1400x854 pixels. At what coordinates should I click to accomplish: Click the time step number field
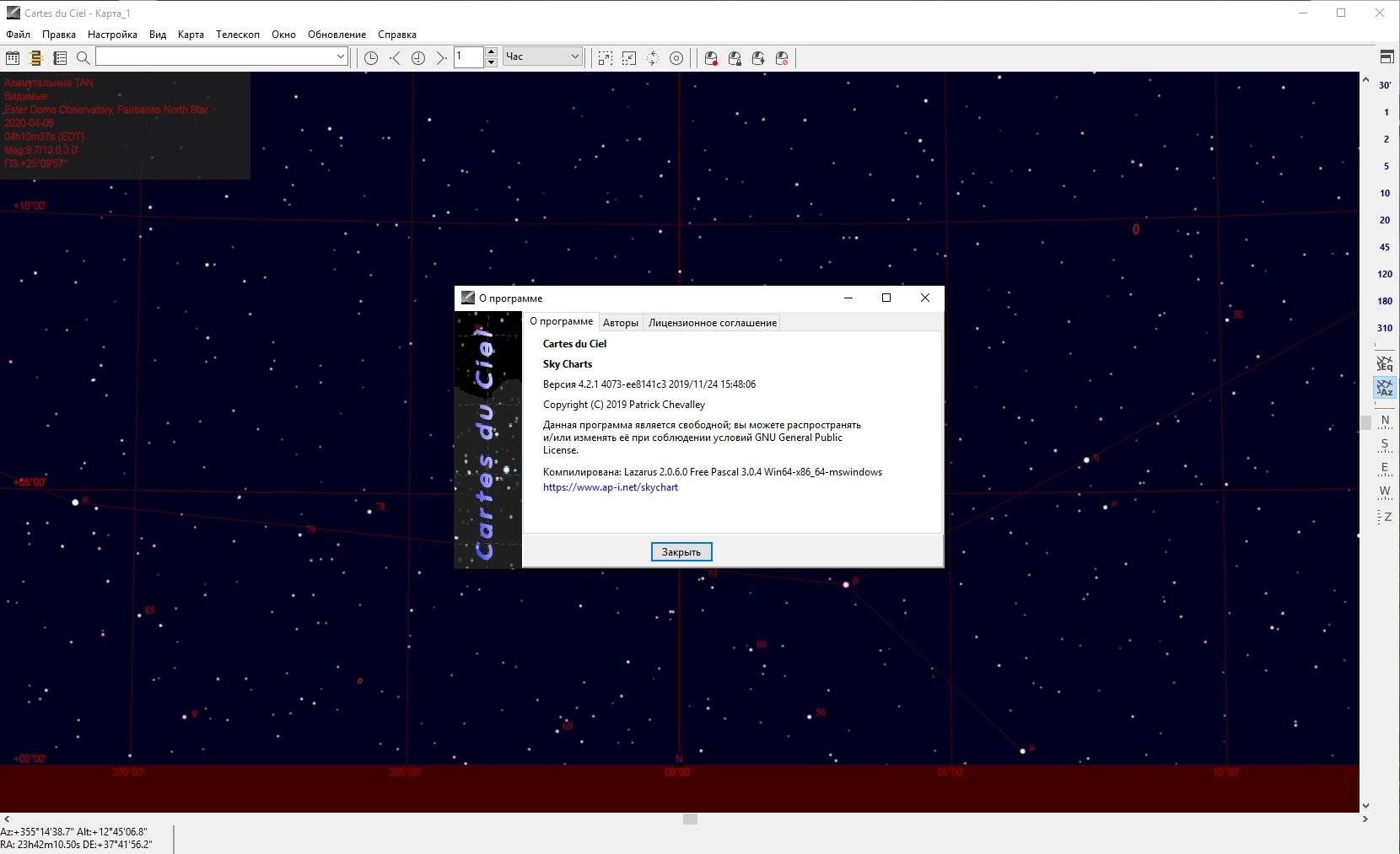click(469, 56)
